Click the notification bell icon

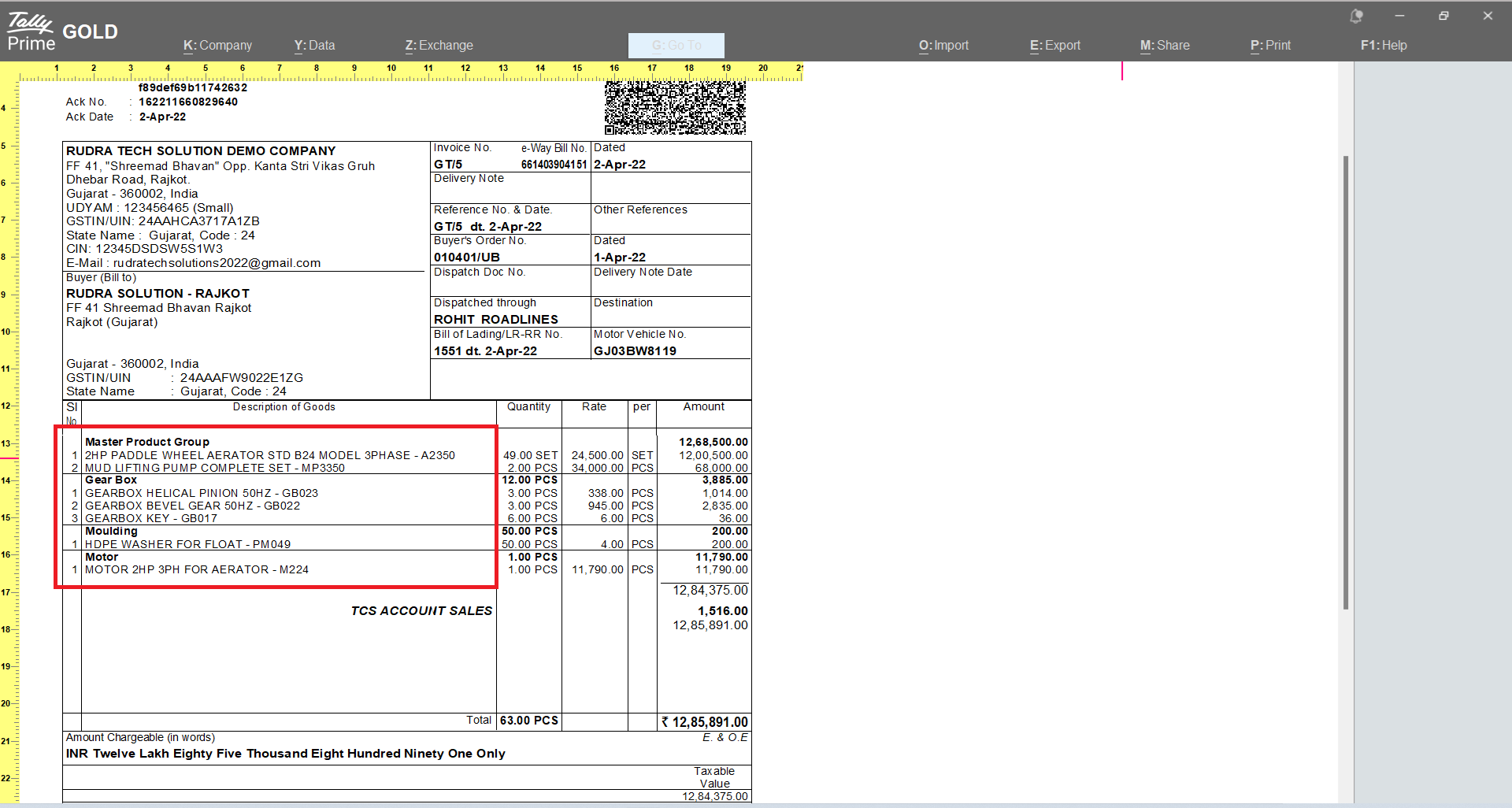(x=1356, y=16)
